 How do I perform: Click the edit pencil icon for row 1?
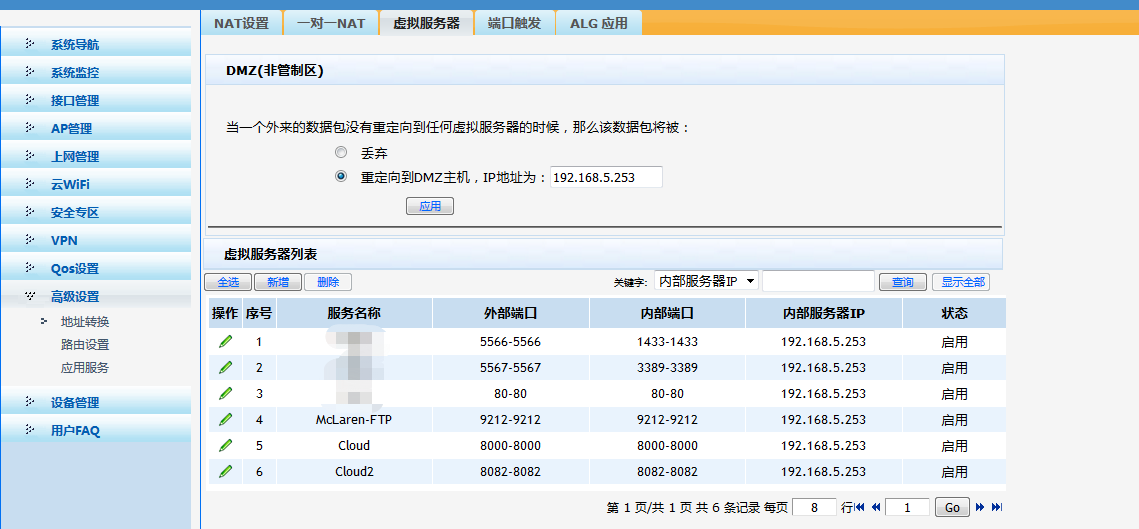click(225, 342)
